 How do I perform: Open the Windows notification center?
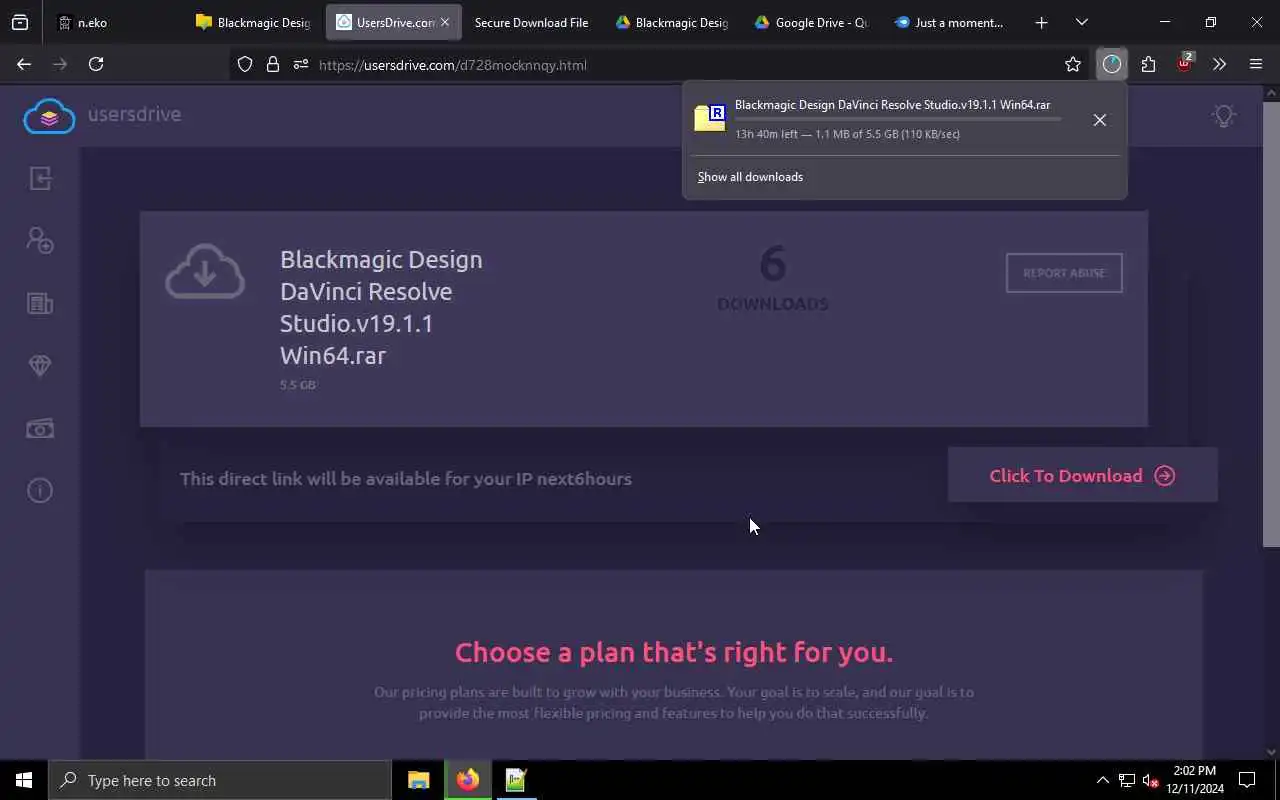pos(1247,780)
